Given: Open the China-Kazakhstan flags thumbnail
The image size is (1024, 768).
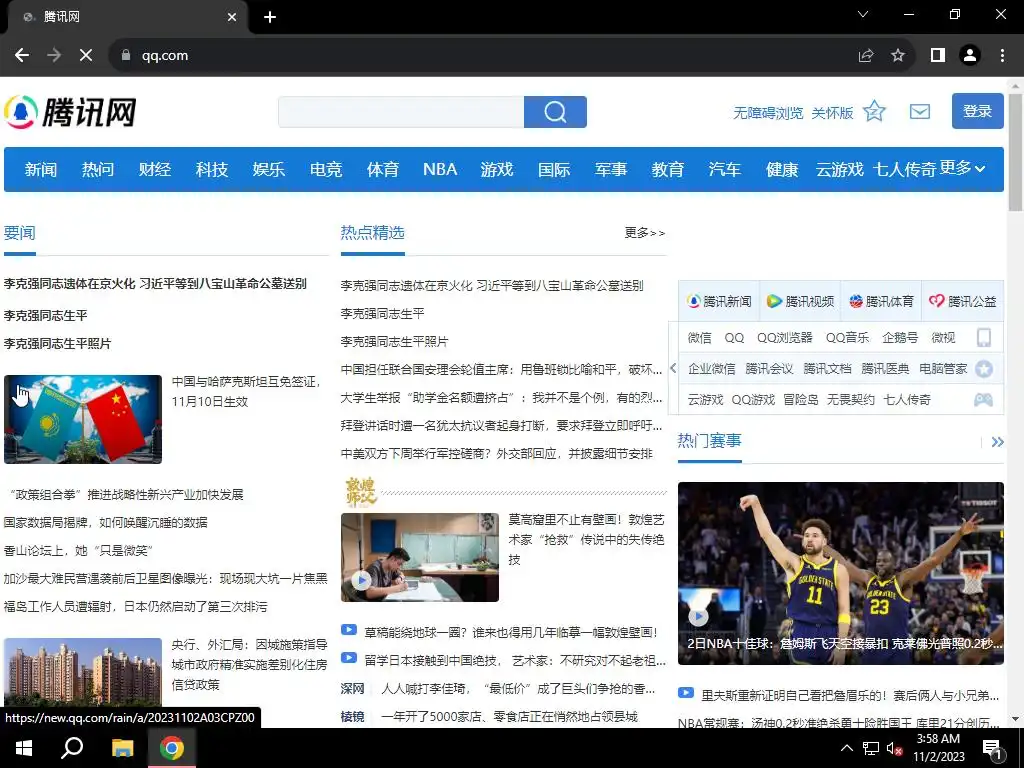Looking at the screenshot, I should (83, 419).
